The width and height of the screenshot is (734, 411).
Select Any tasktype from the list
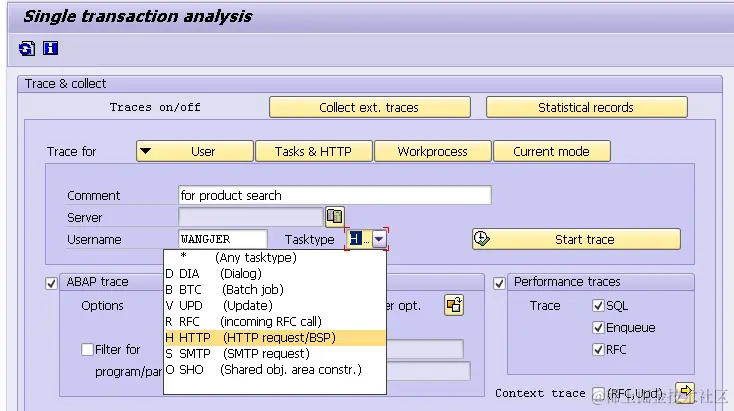275,257
